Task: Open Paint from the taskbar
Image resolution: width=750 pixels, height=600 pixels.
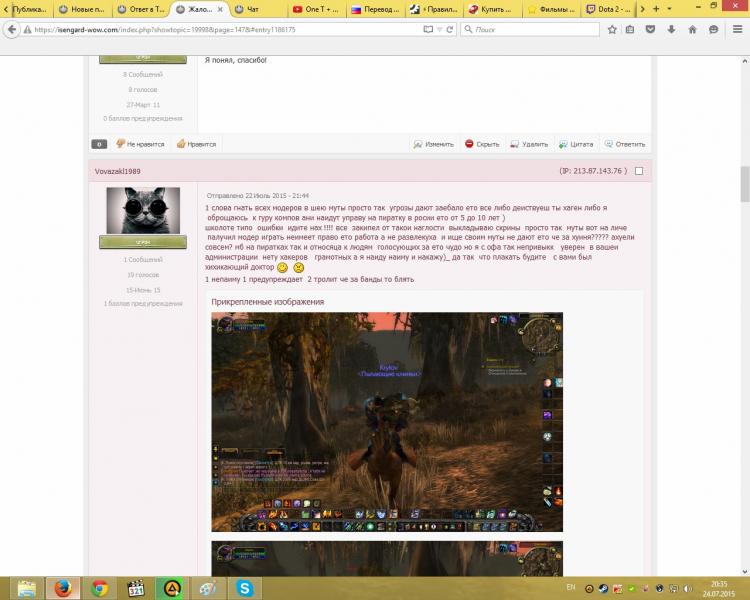Action: coord(208,588)
